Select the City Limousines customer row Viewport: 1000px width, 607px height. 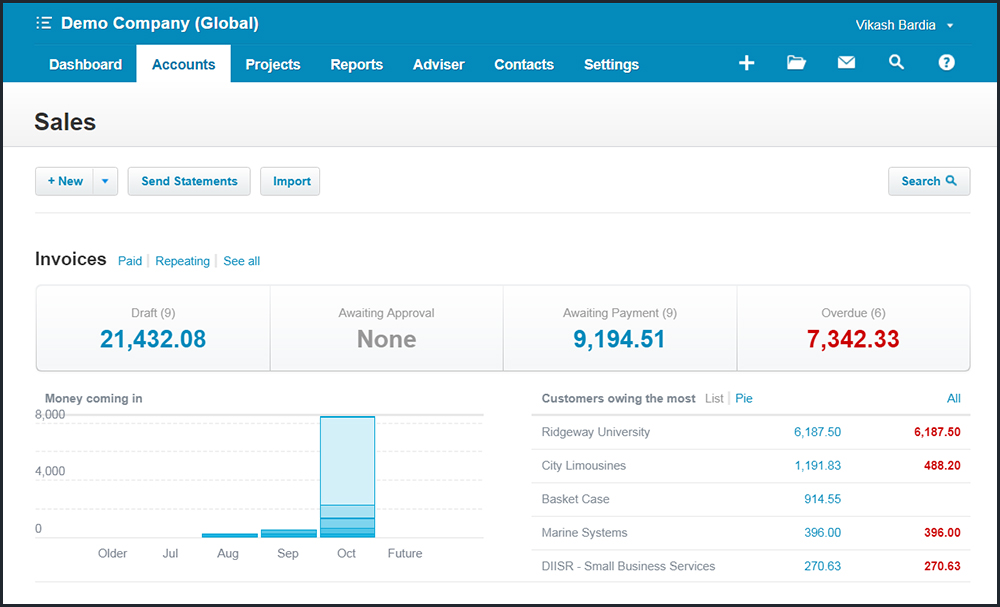751,465
